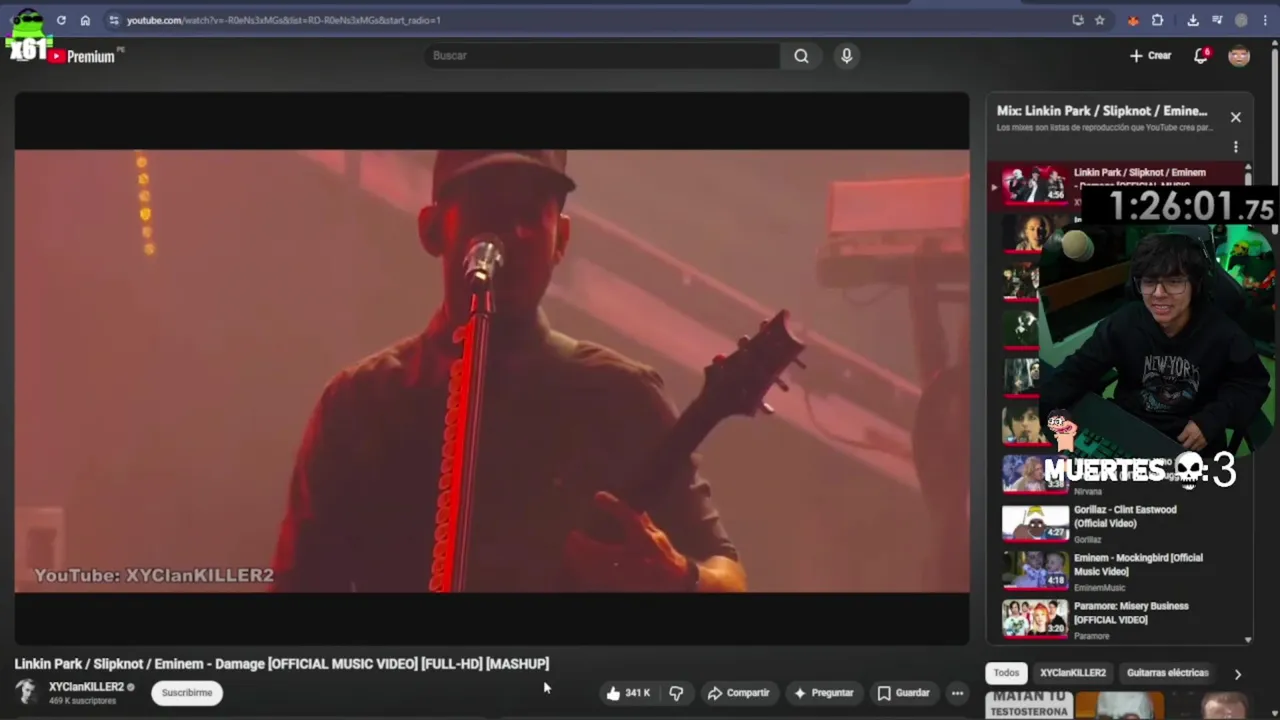Screen dimensions: 1280x720
Task: Close the Mix playlist panel
Action: coord(1236,117)
